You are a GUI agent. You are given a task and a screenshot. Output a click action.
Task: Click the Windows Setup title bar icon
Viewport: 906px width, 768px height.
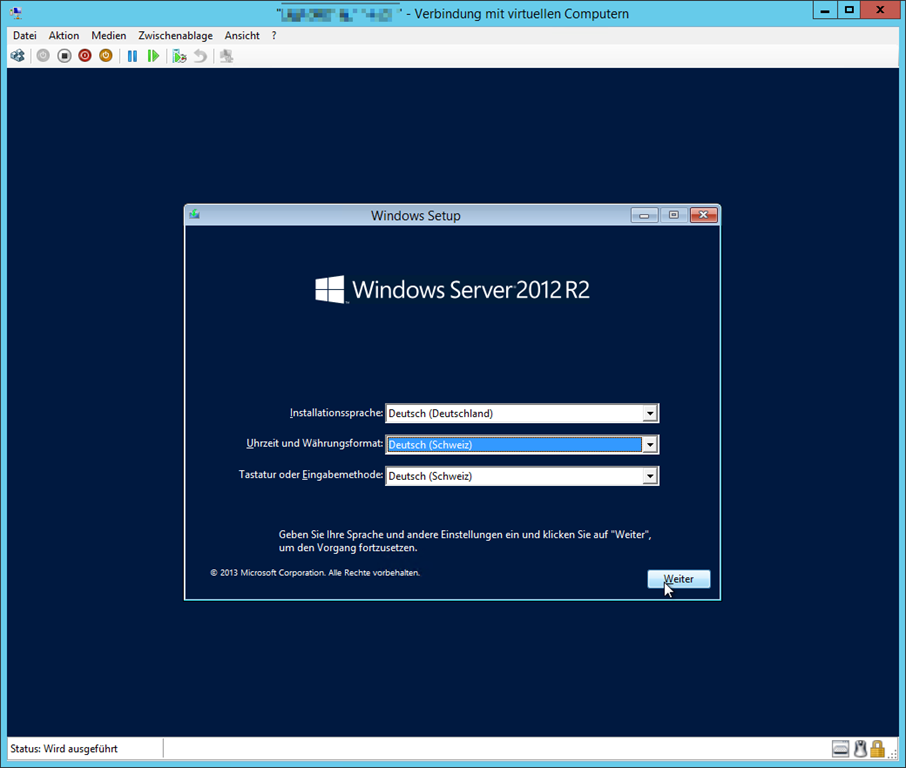click(x=195, y=215)
